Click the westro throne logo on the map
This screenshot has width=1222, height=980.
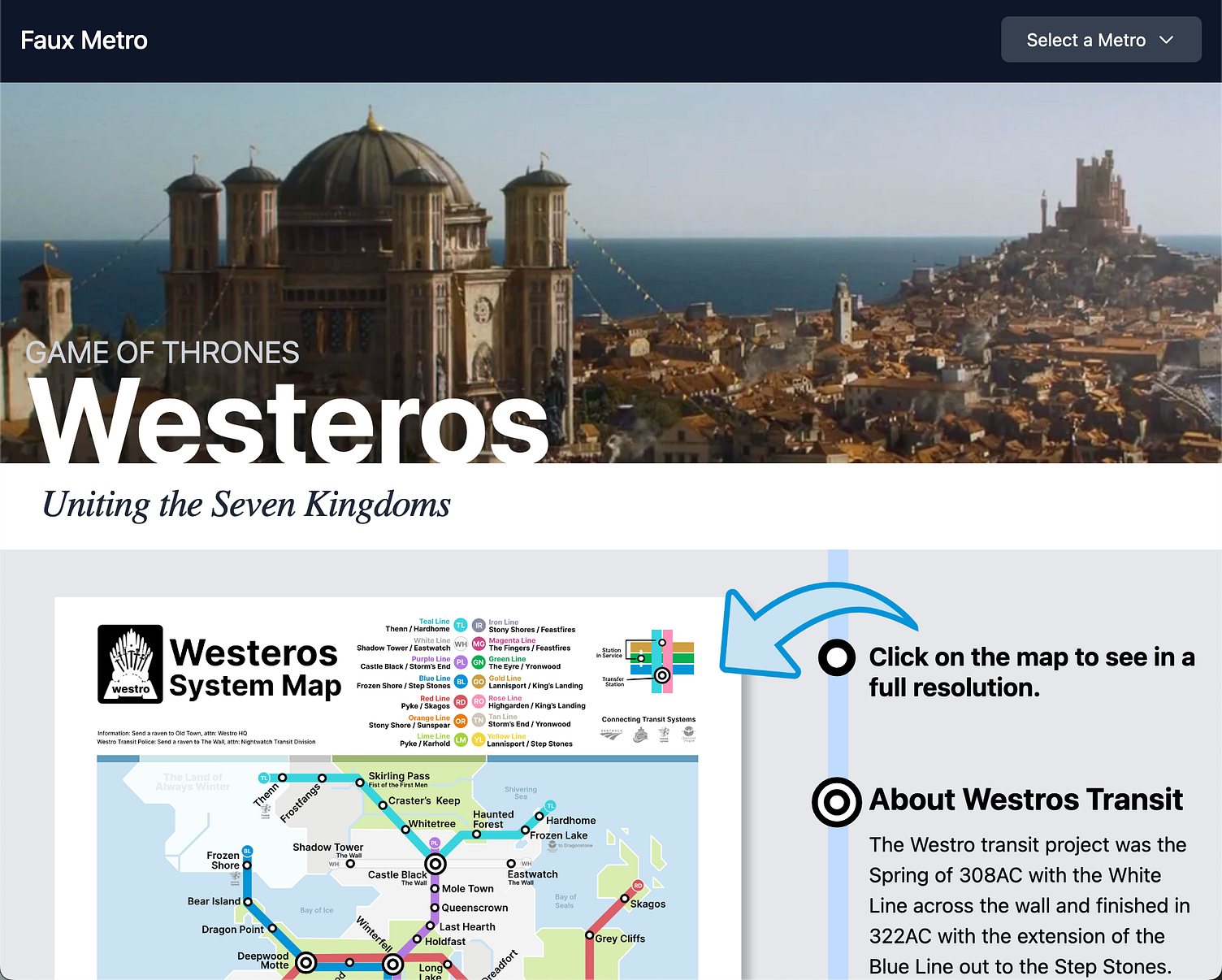pyautogui.click(x=130, y=664)
